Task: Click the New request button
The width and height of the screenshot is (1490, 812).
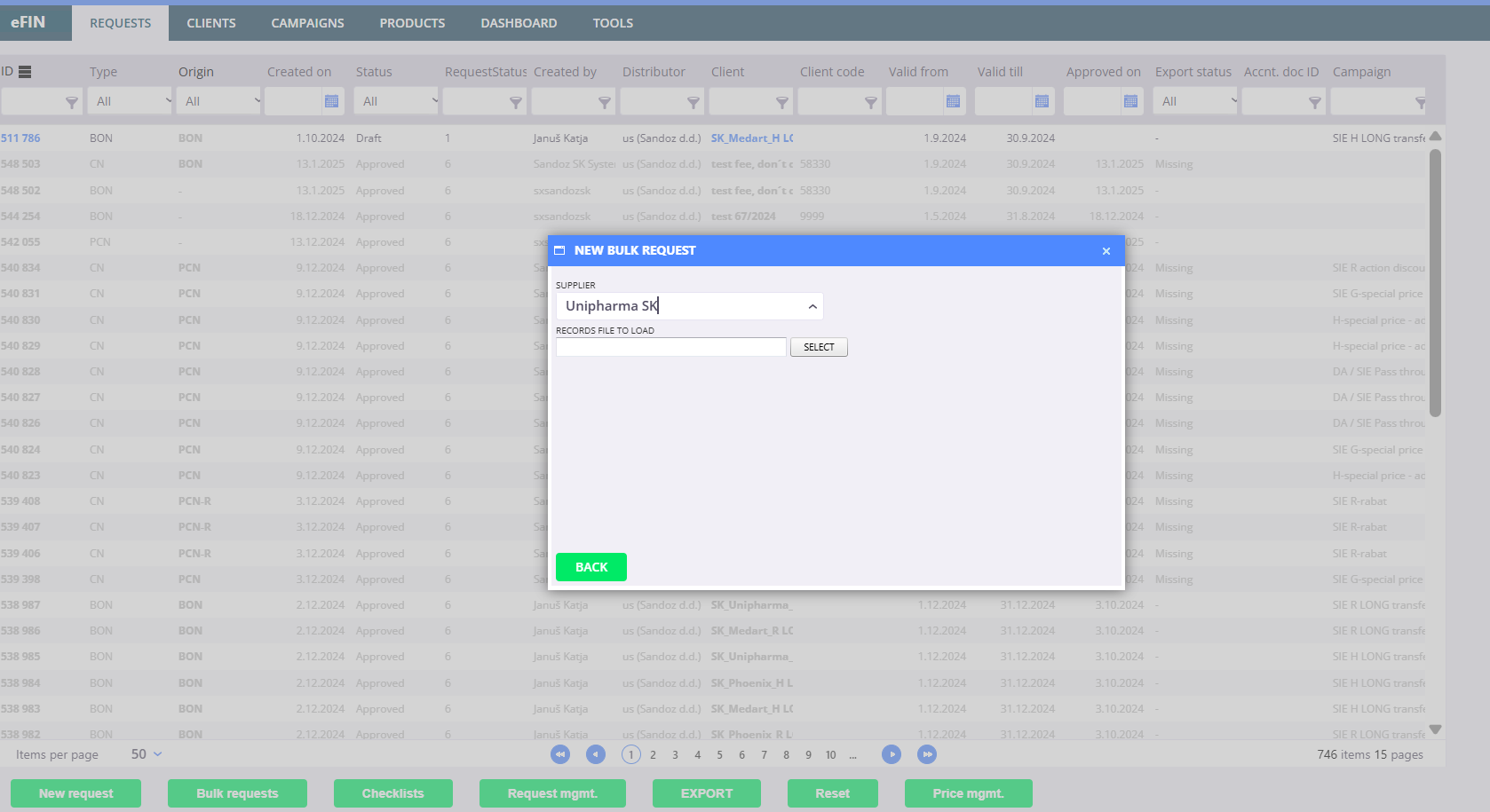Action: tap(76, 793)
